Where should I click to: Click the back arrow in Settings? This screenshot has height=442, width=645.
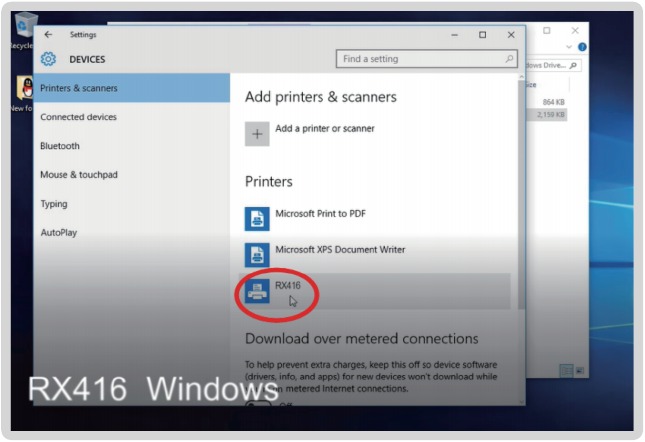[x=49, y=35]
